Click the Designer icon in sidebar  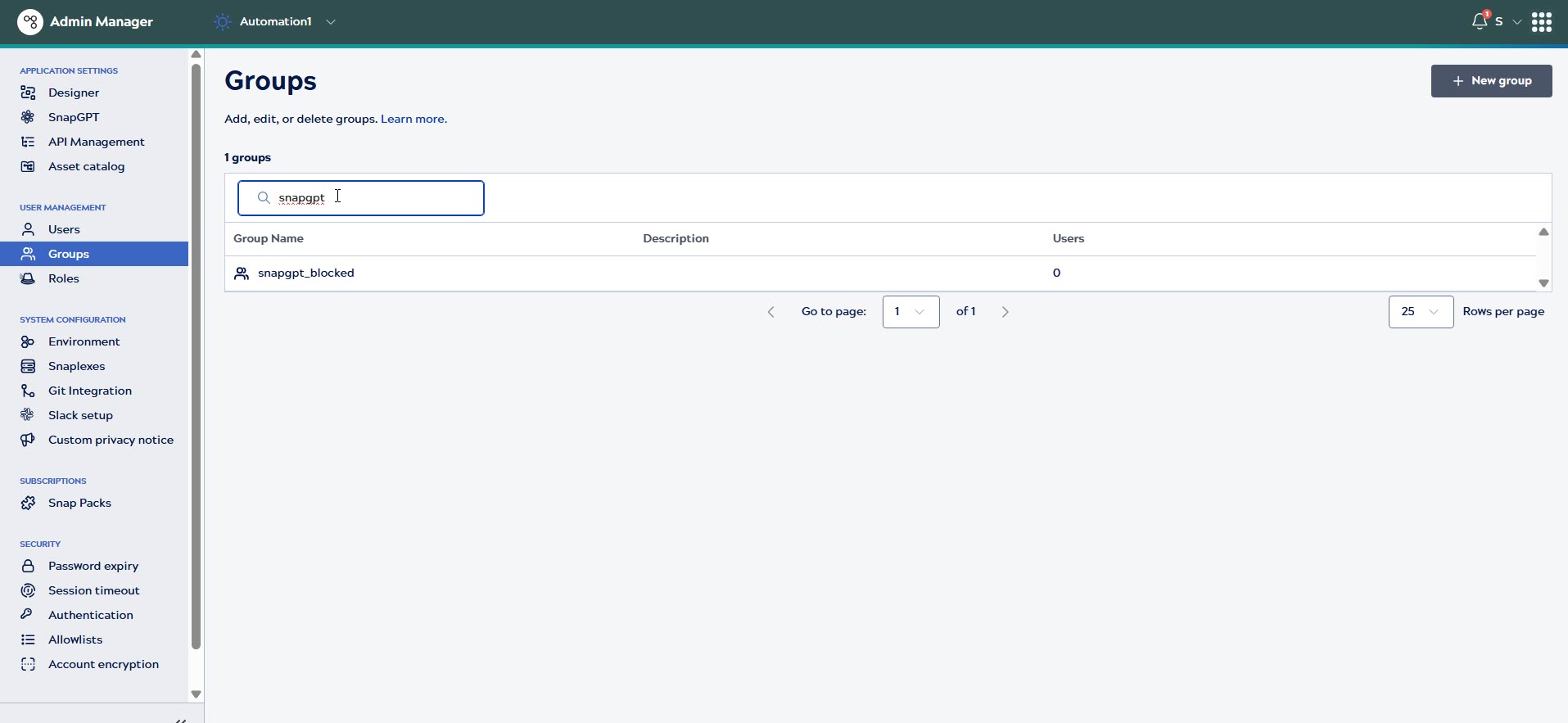[28, 93]
